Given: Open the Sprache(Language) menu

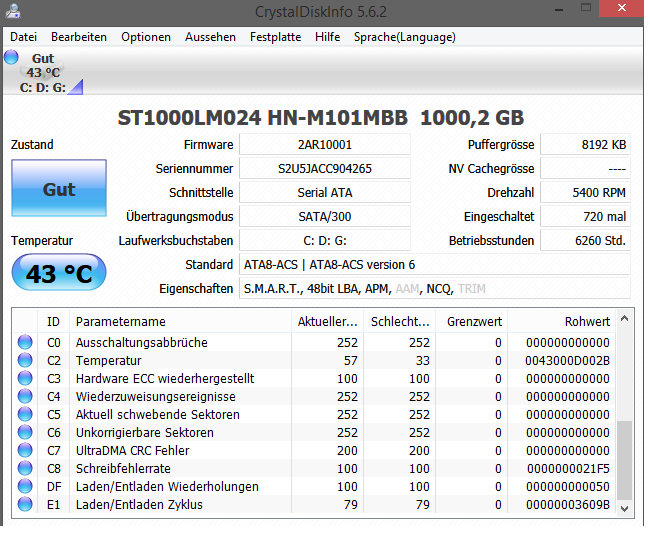Looking at the screenshot, I should (x=405, y=37).
